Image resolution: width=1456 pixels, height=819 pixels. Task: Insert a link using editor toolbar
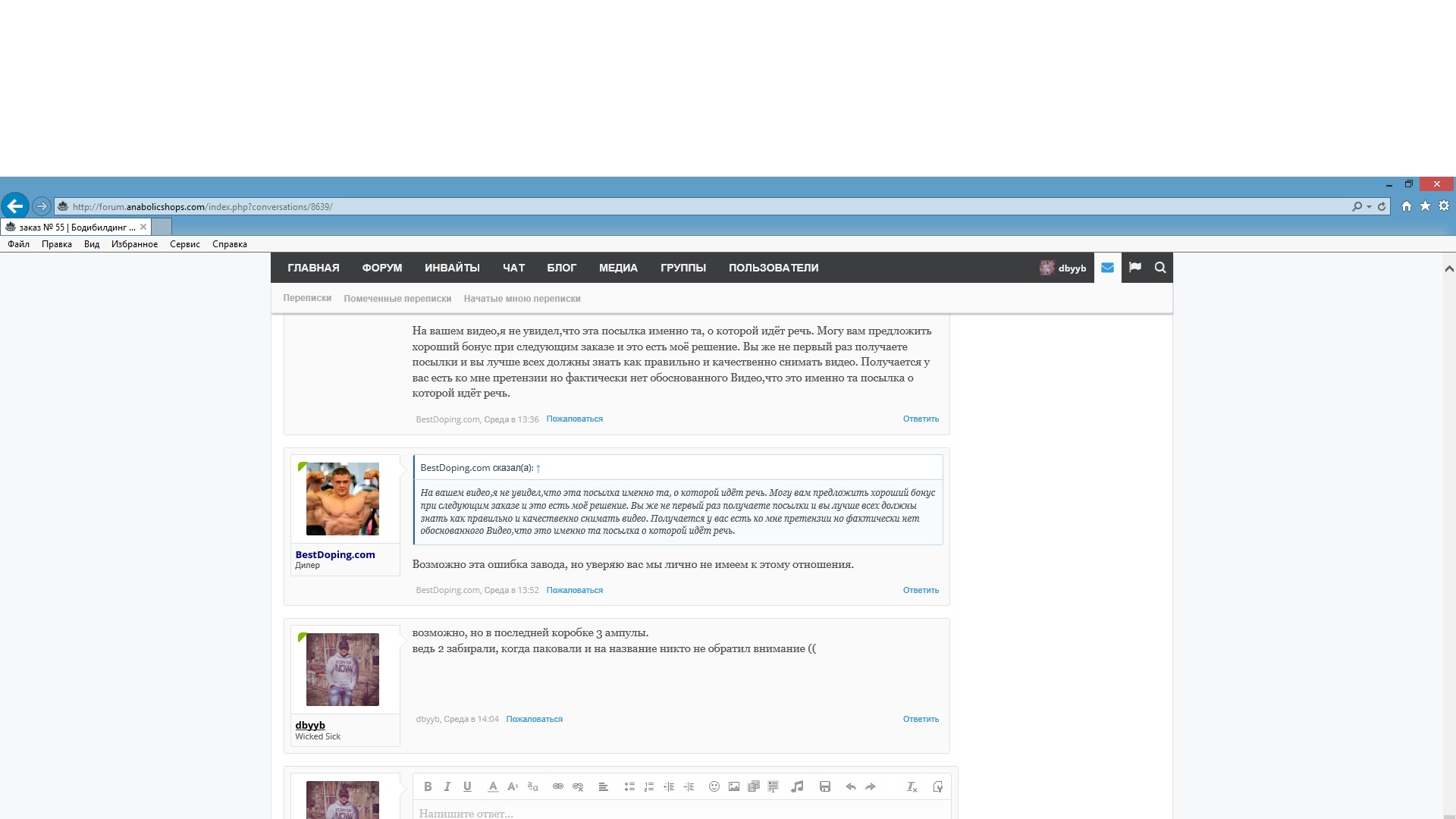(x=558, y=786)
